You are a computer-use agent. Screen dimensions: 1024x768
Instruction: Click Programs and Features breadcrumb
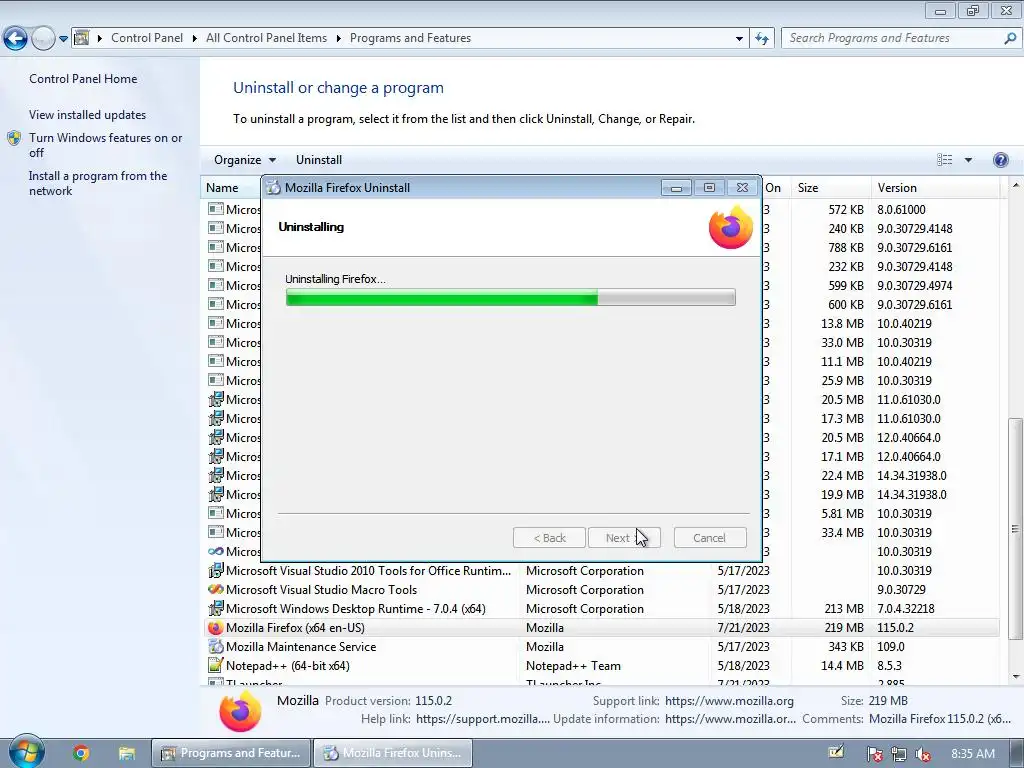(x=410, y=38)
